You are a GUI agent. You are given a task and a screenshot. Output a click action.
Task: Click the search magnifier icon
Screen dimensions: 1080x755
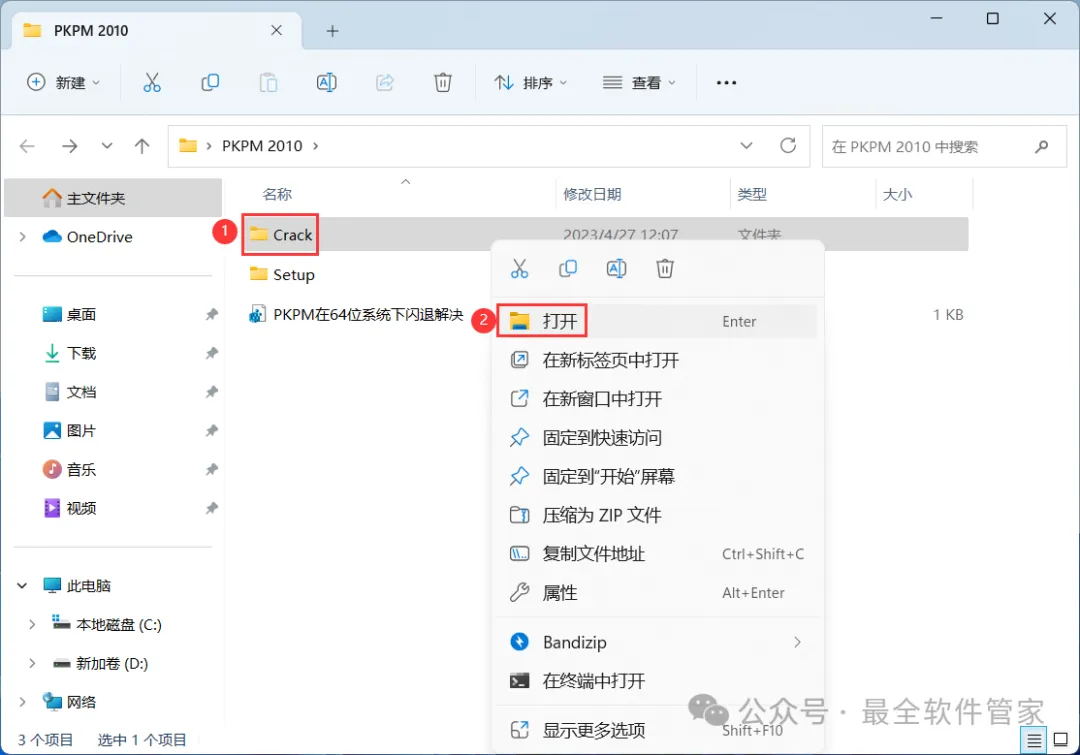tap(1041, 146)
